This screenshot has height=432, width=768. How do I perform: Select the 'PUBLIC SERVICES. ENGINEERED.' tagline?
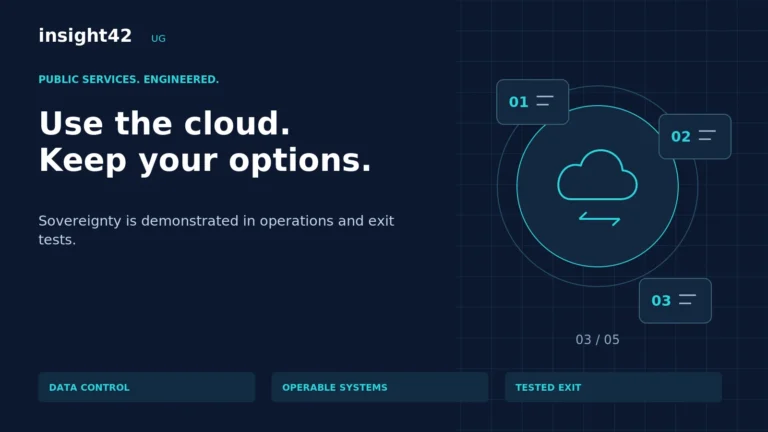pos(129,79)
